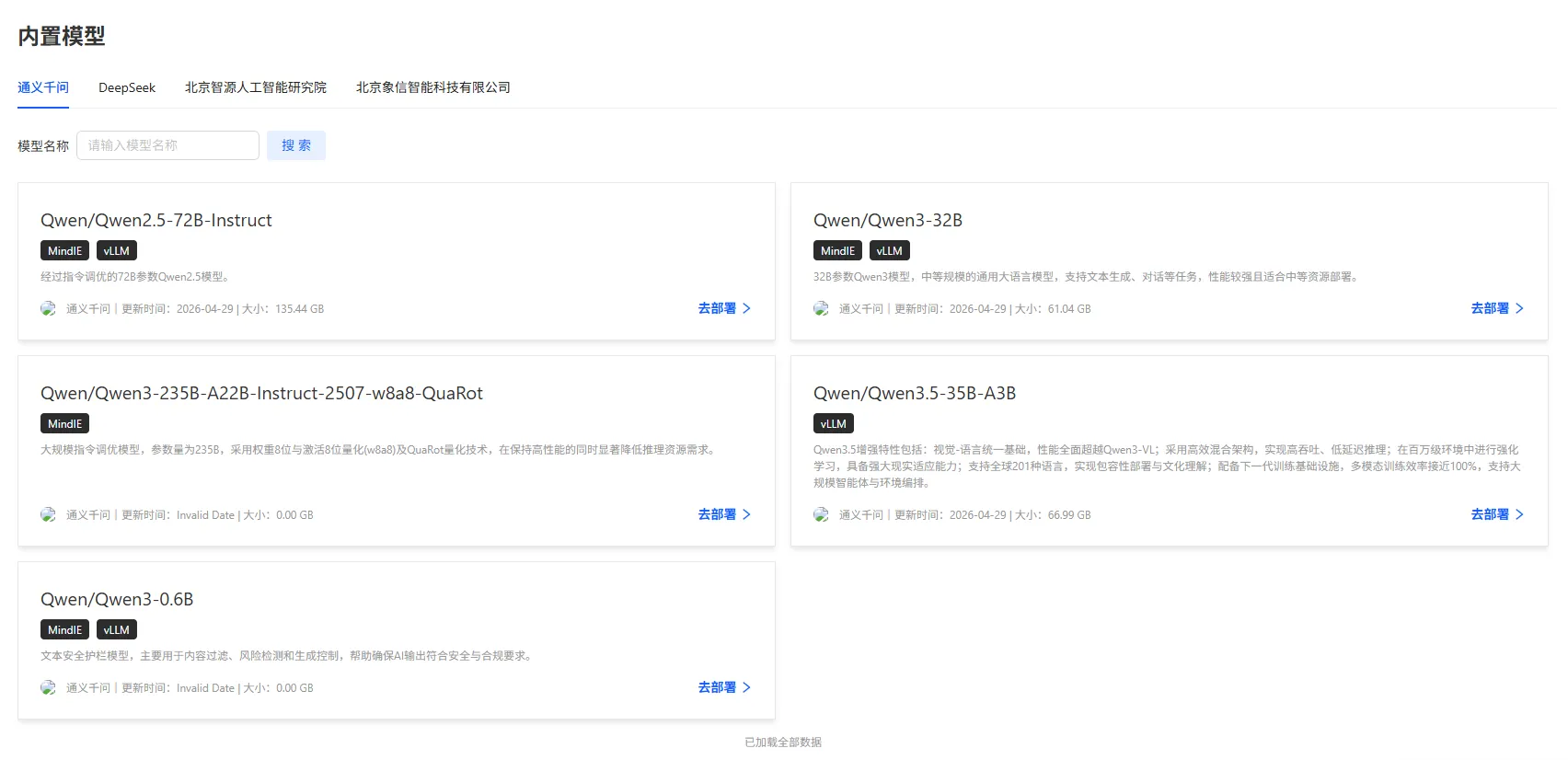This screenshot has width=1568, height=760.
Task: Open the 北京象信智能科技有限公司 tab
Action: [x=433, y=87]
